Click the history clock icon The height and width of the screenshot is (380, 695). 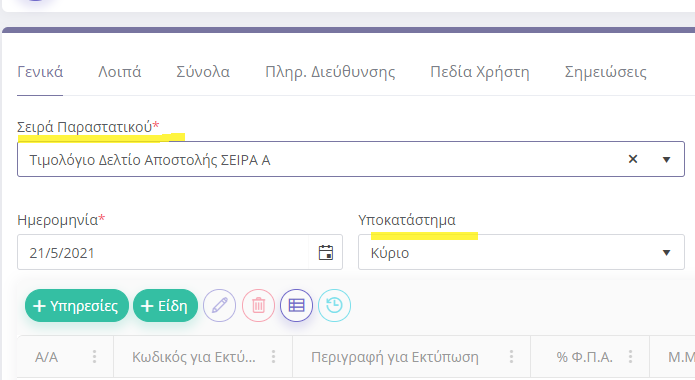click(335, 306)
